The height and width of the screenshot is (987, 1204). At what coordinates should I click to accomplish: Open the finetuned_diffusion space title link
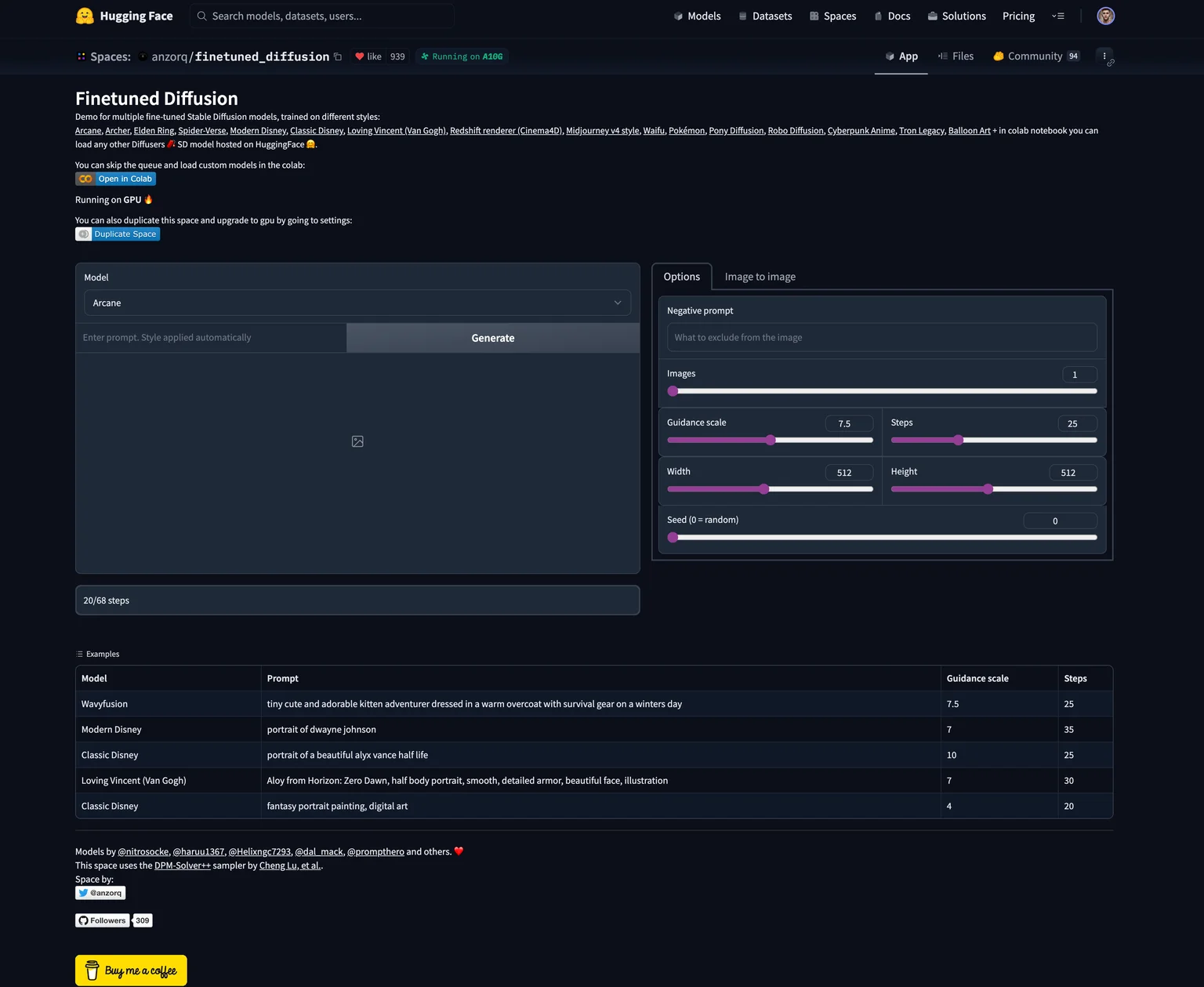262,56
